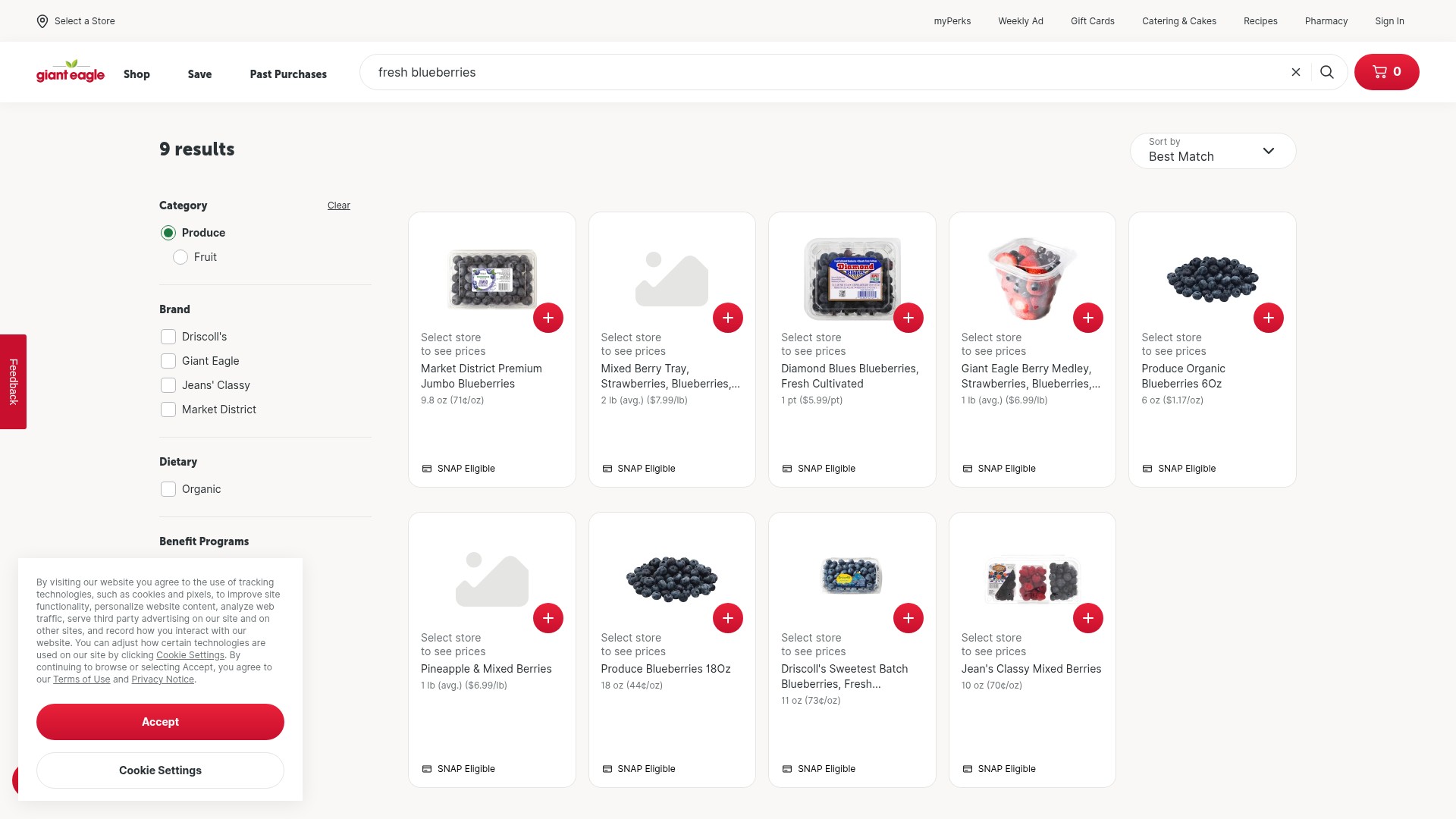This screenshot has height=819, width=1456.
Task: Click SNAP Eligible icon on Market District Jumbo Blueberries card
Action: (x=427, y=469)
